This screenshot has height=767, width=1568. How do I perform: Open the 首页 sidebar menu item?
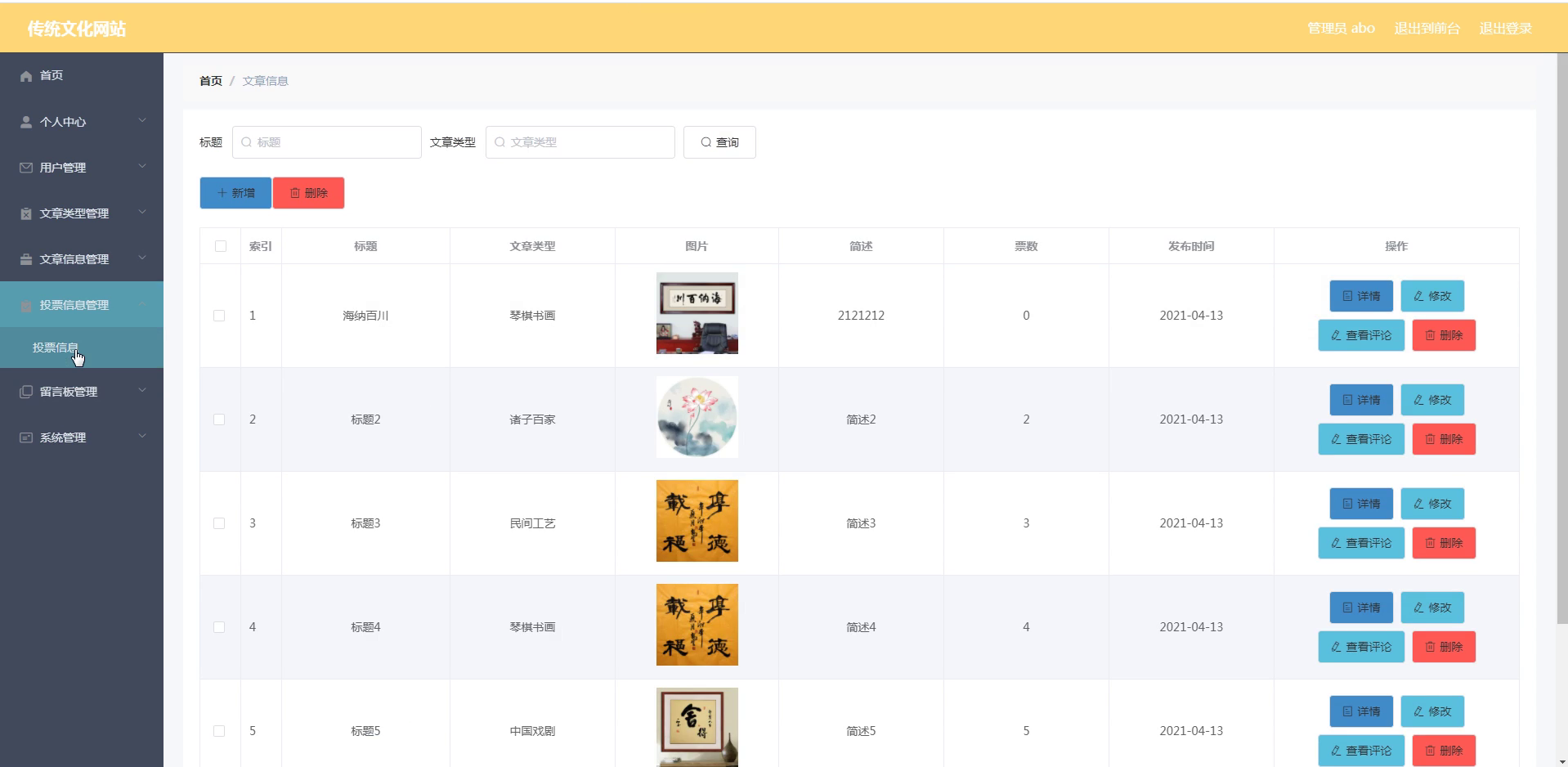[x=82, y=75]
